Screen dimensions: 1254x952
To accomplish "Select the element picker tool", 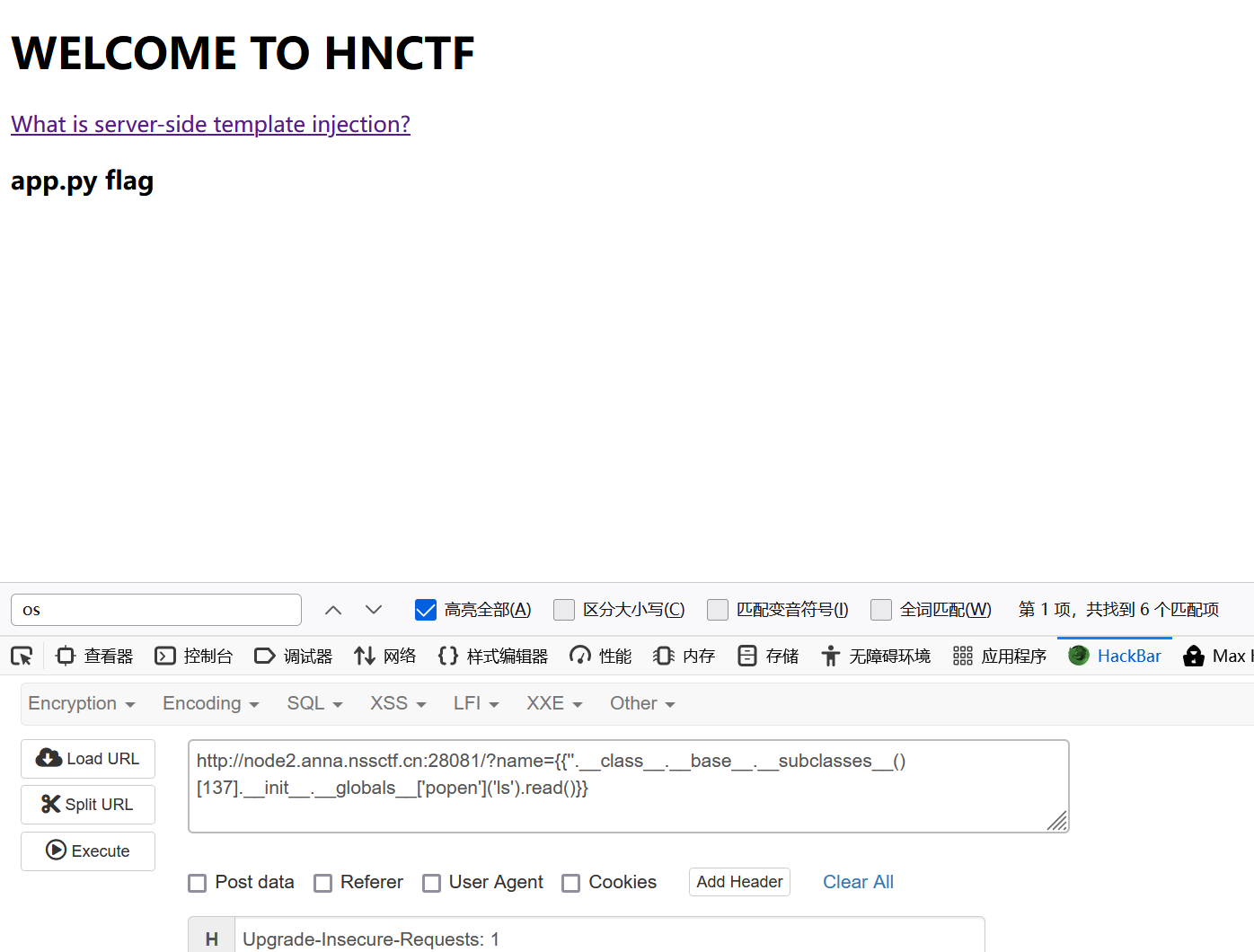I will (22, 656).
